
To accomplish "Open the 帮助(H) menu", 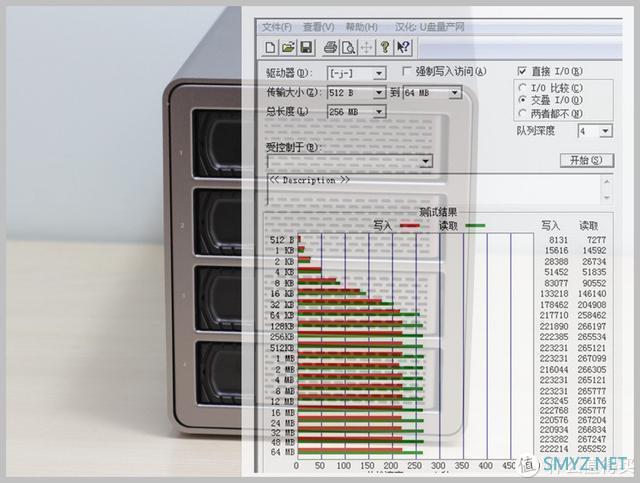I will tap(361, 27).
